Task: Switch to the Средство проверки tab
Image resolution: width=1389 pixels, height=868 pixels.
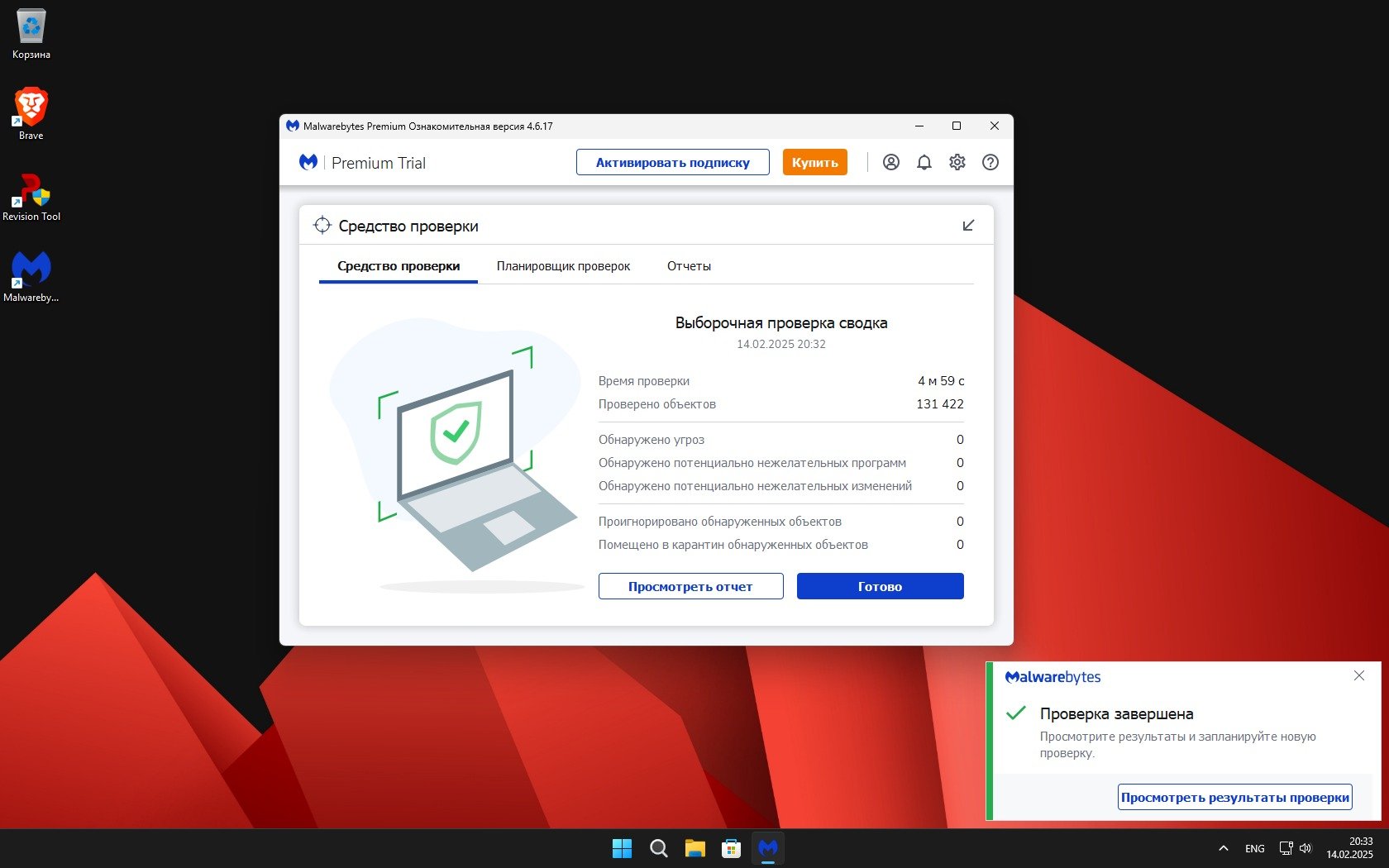Action: (399, 266)
